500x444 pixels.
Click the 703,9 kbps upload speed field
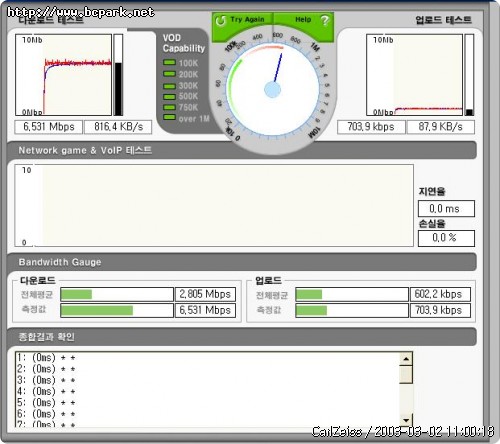coord(371,127)
